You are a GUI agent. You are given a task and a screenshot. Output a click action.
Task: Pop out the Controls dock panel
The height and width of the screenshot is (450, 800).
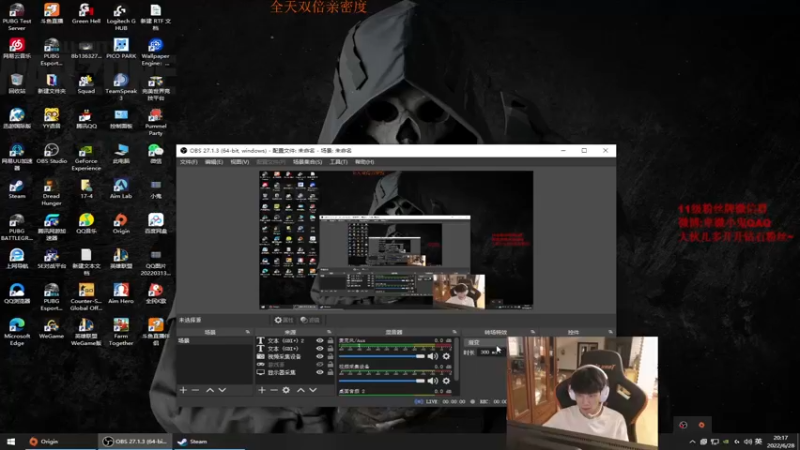[610, 332]
